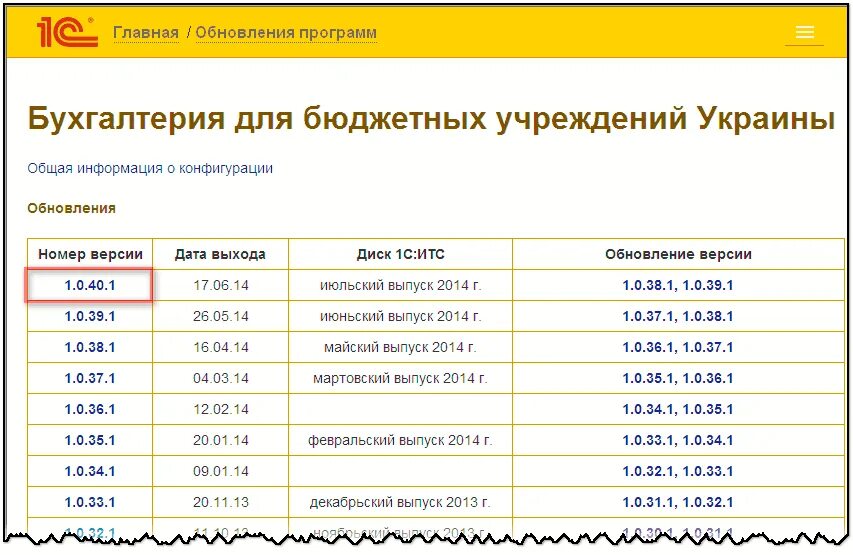Select the Обновление версии column header
This screenshot has height=555, width=853.
[678, 254]
